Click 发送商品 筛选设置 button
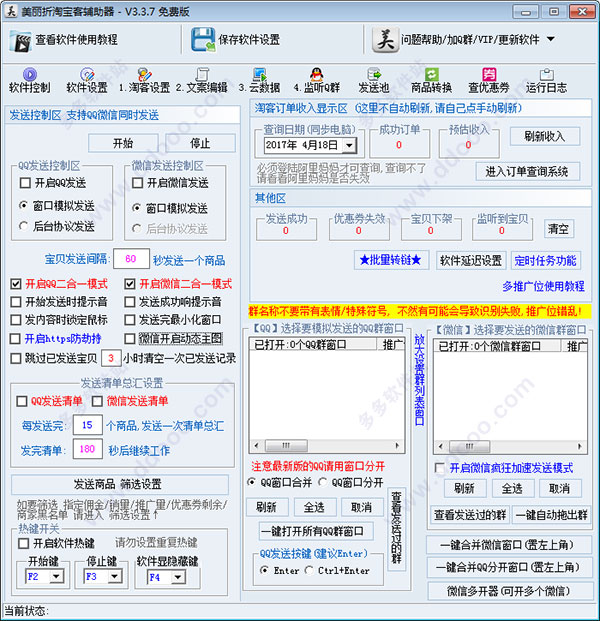 coord(120,484)
